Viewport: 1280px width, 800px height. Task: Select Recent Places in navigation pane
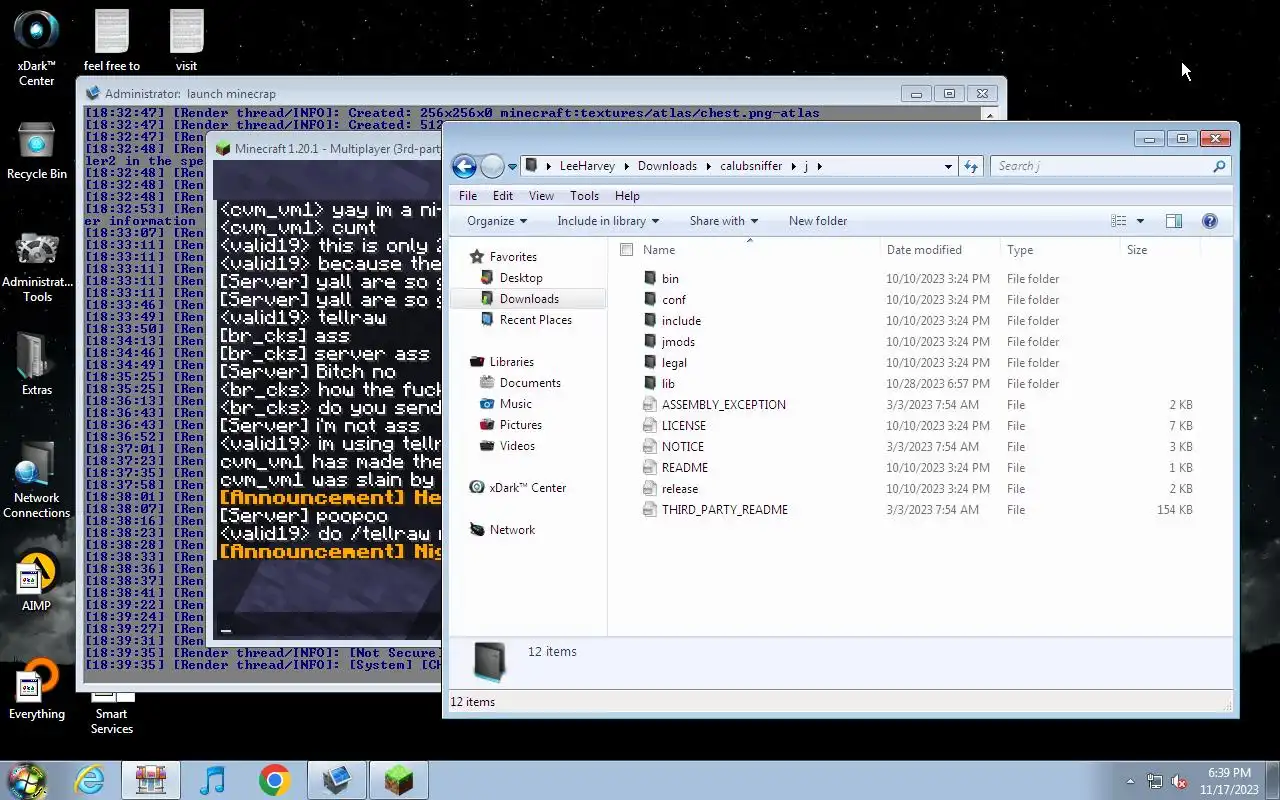pos(535,320)
